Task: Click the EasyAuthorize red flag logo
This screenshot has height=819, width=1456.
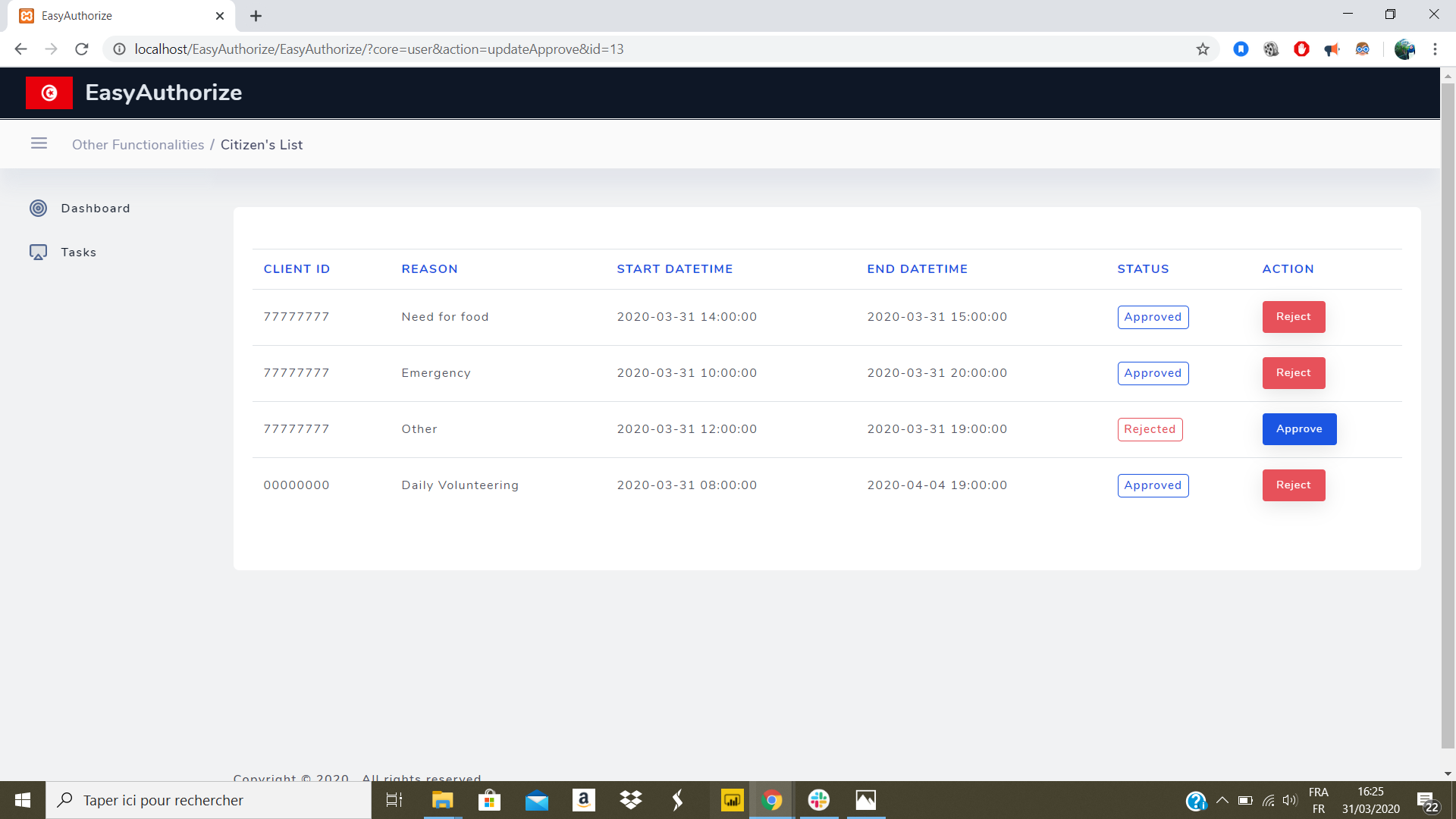Action: (49, 93)
